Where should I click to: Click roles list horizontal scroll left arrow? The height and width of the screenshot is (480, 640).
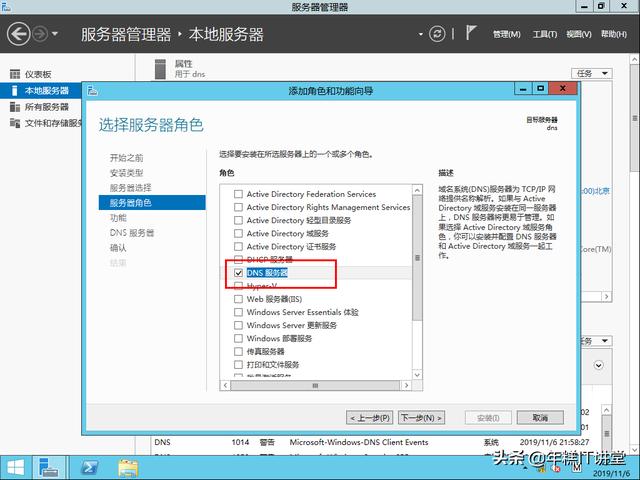tap(225, 385)
